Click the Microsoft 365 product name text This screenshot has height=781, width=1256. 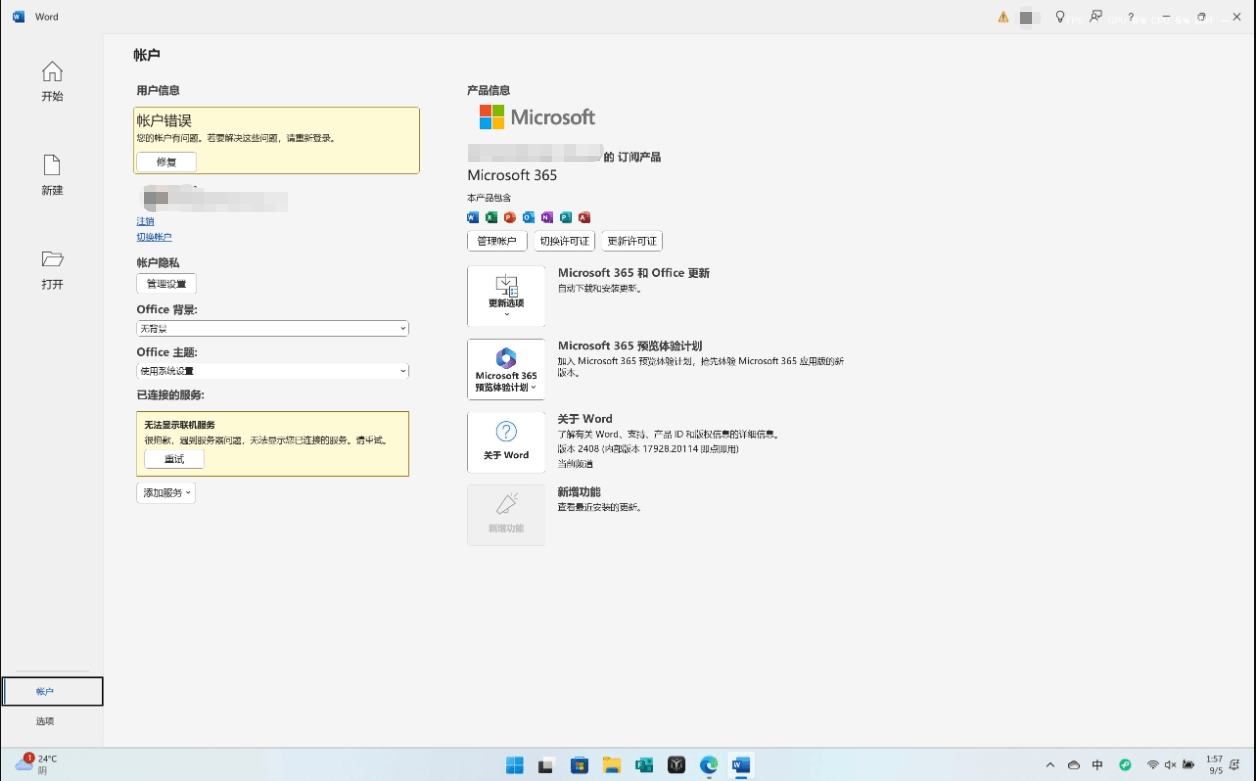pyautogui.click(x=512, y=175)
